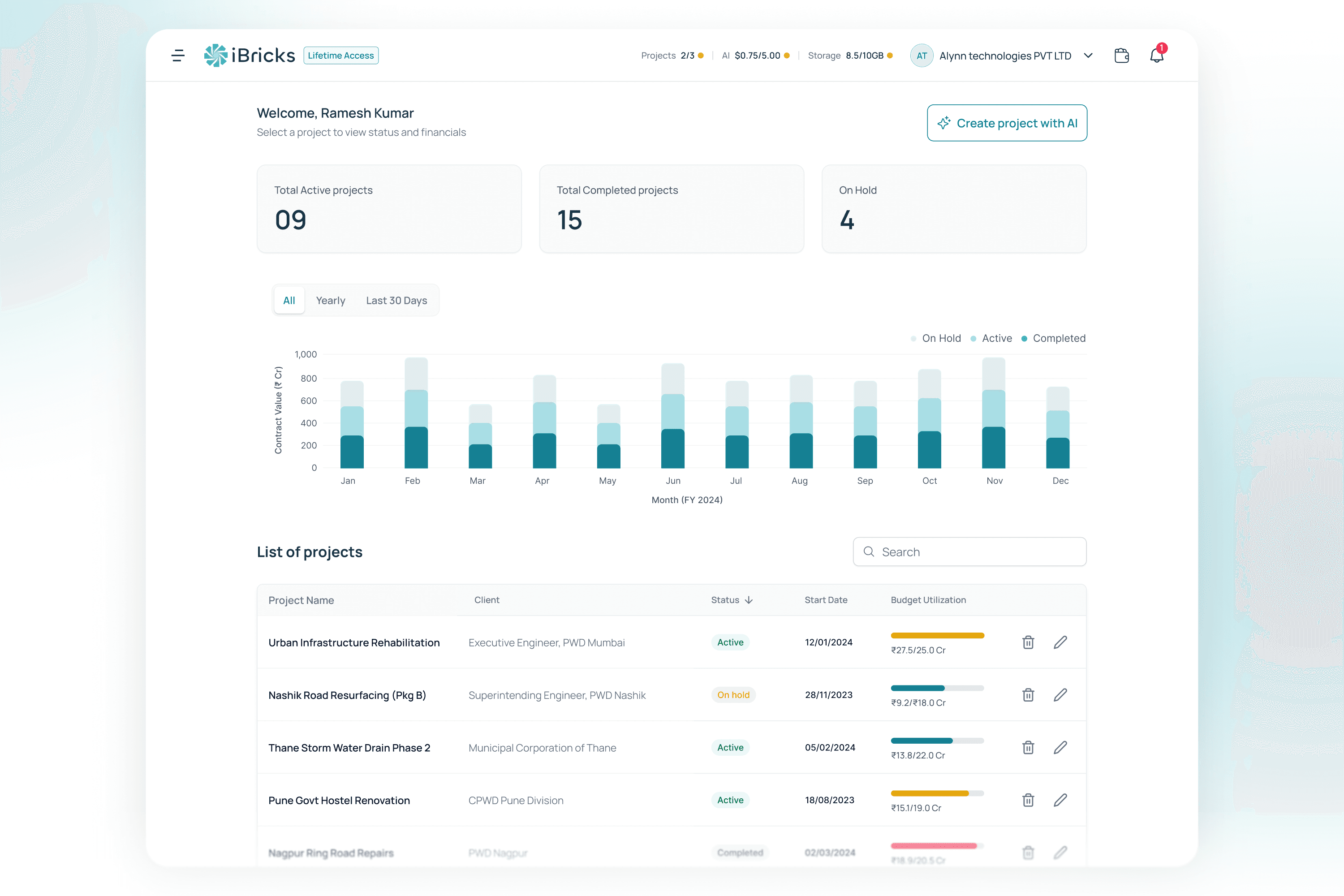This screenshot has height=896, width=1344.
Task: Open the notification bell
Action: click(x=1157, y=55)
